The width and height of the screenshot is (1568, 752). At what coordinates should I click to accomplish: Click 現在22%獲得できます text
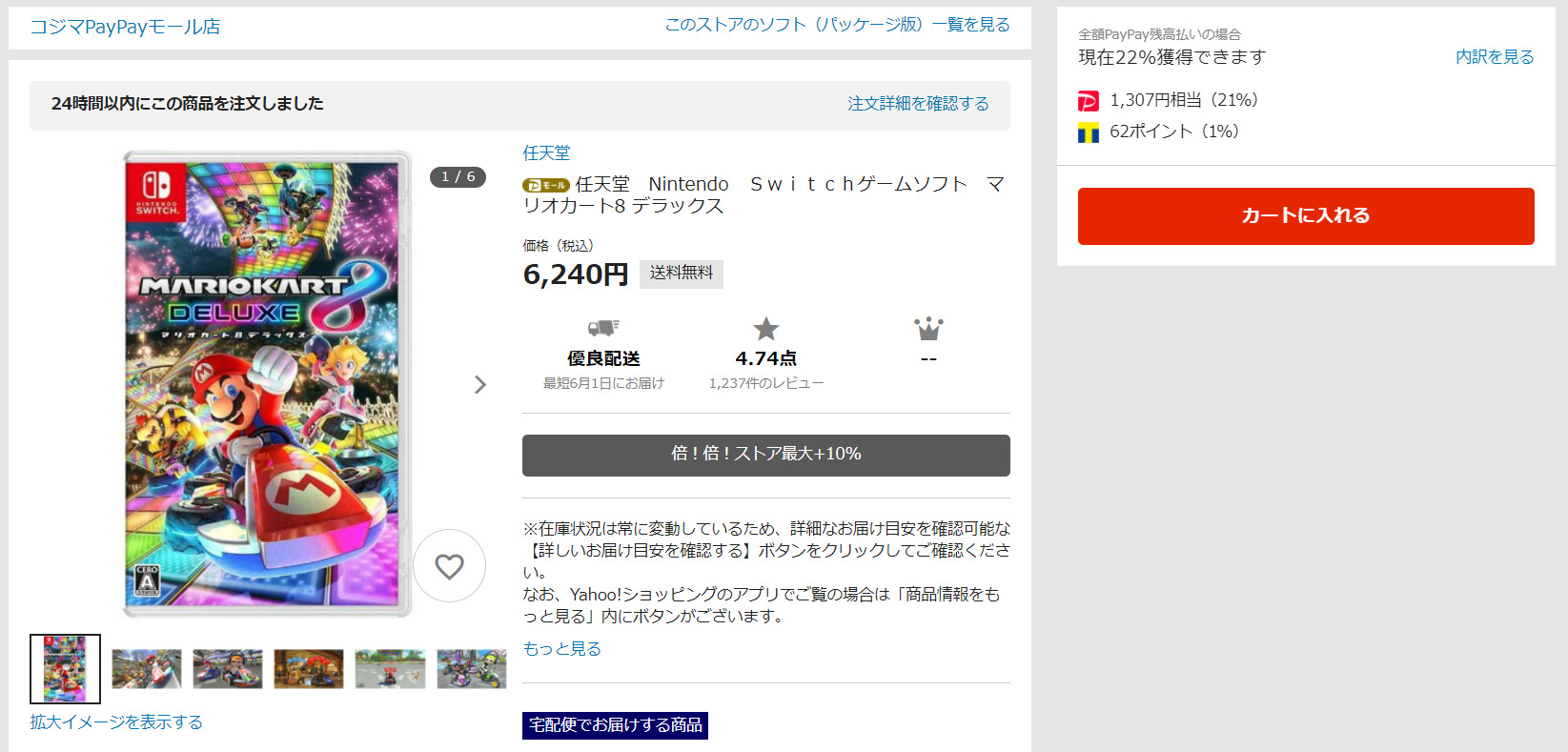[x=1171, y=57]
